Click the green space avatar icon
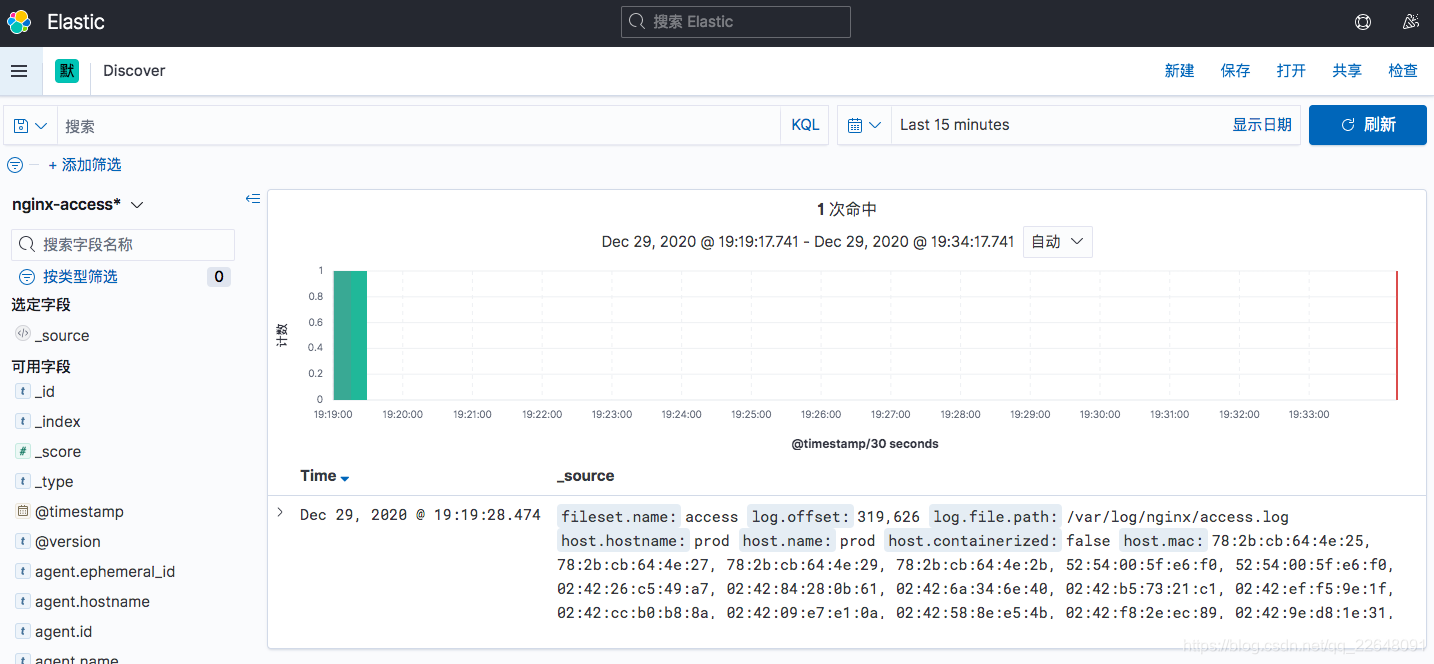1434x664 pixels. coord(67,71)
